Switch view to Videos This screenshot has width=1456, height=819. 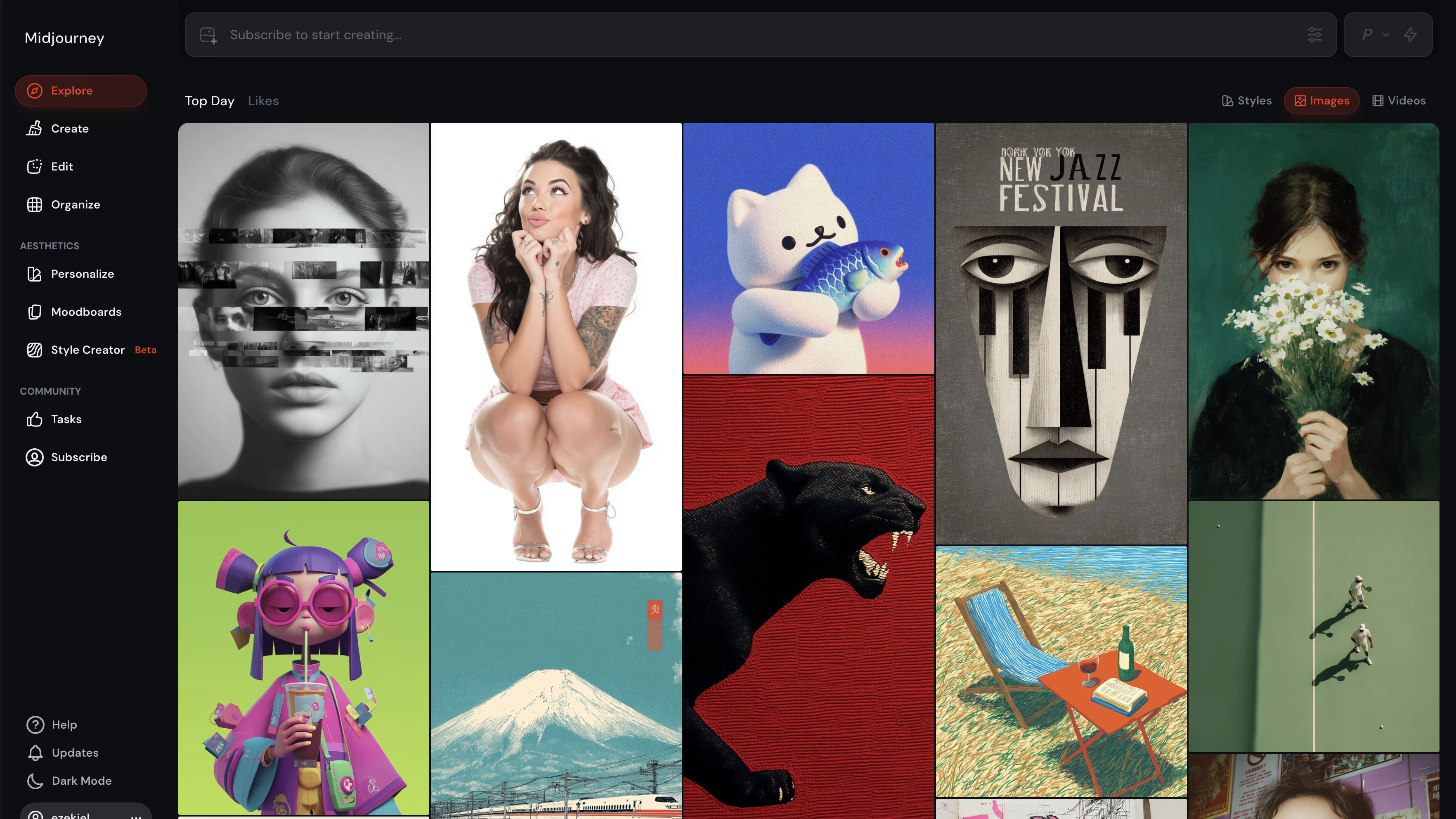coord(1399,101)
